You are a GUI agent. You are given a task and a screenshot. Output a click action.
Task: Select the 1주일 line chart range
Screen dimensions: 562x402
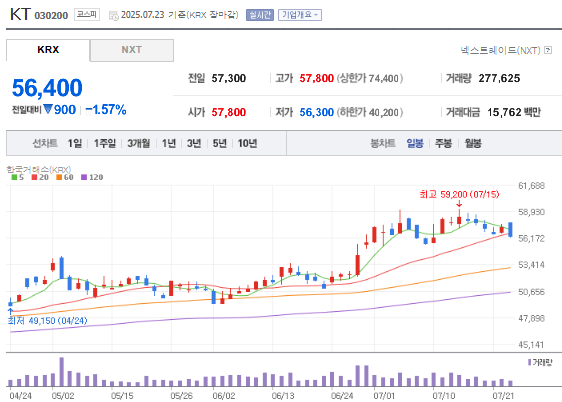click(x=105, y=143)
